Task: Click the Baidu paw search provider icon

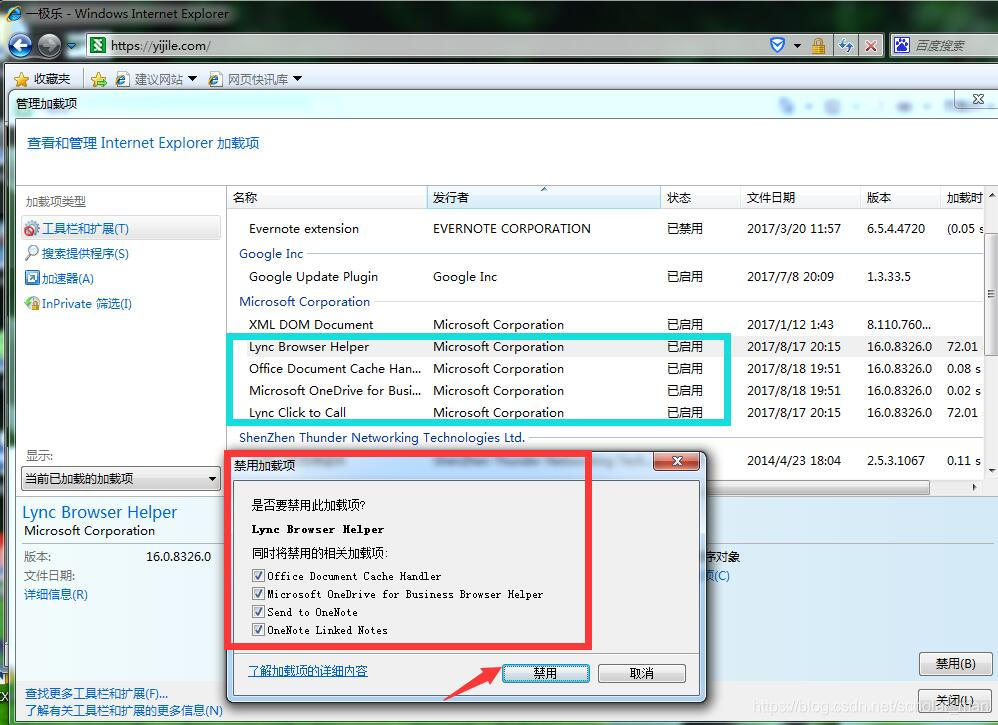Action: pos(901,45)
